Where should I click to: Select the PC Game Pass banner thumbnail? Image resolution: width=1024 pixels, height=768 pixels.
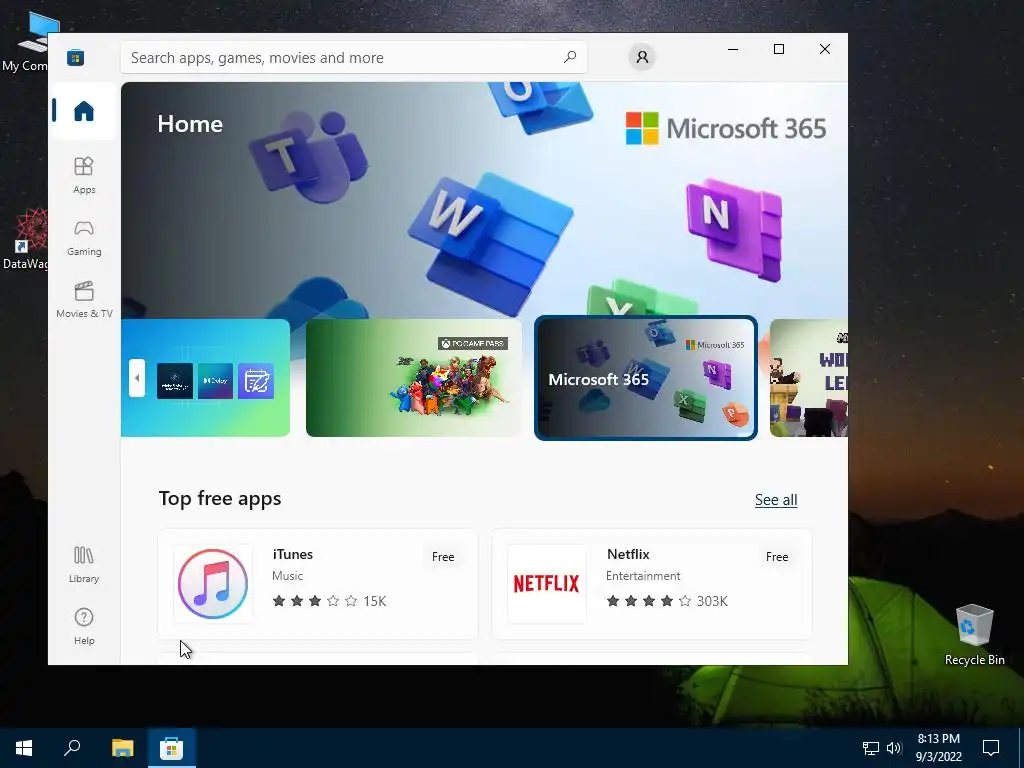click(x=413, y=377)
